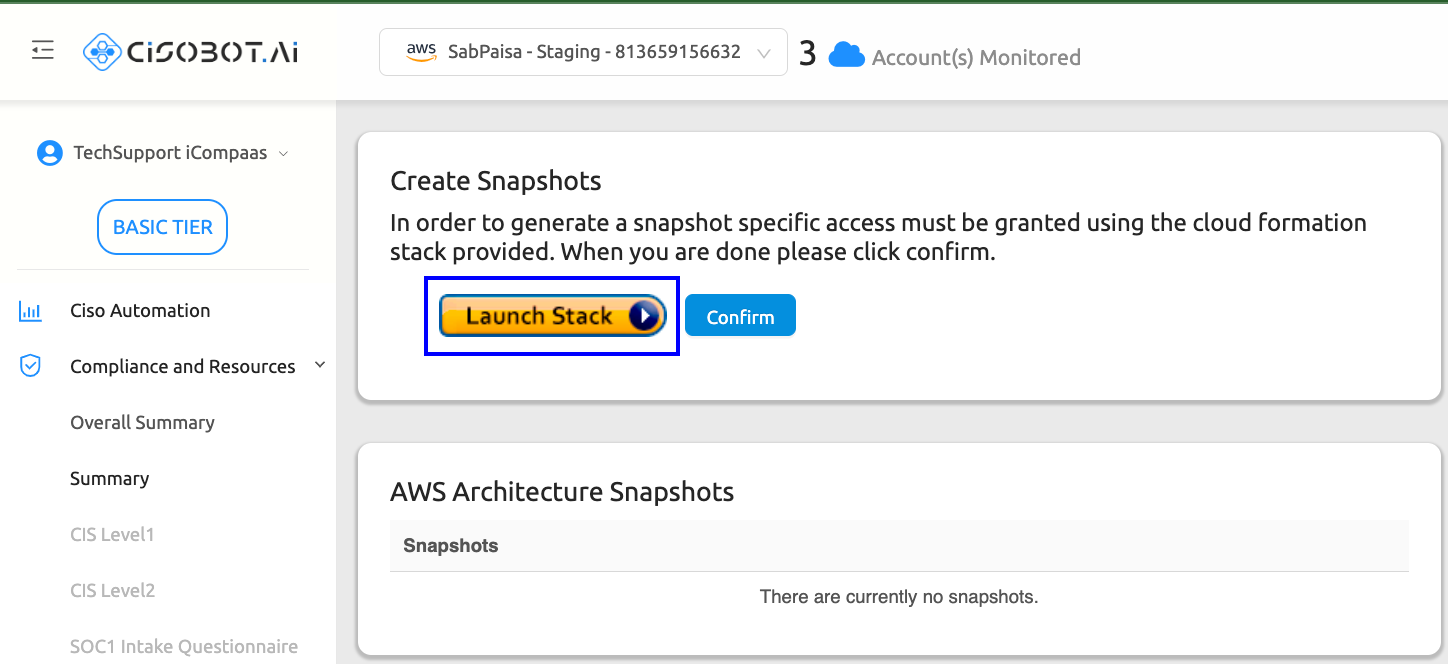Open Overall Summary in sidebar
The width and height of the screenshot is (1448, 664).
(142, 422)
